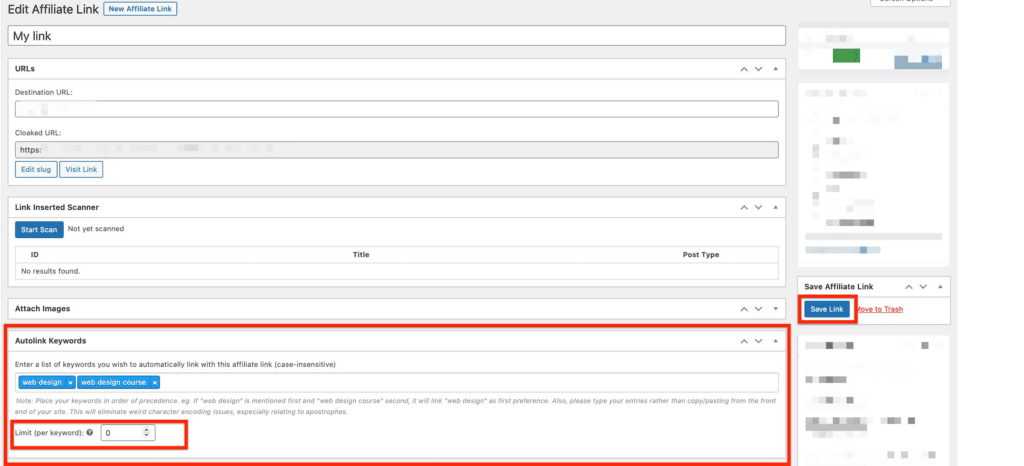Select the "web design" keyword tag
The image size is (1024, 466).
pos(42,382)
